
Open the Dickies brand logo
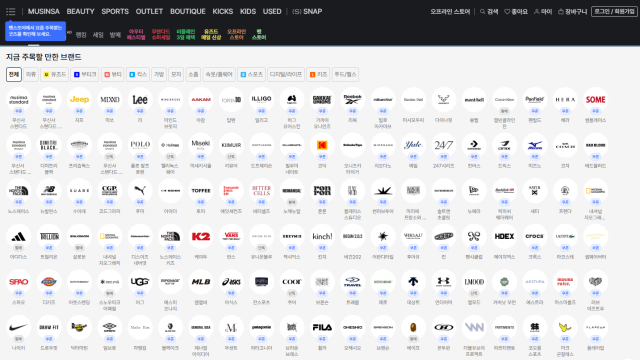pyautogui.click(x=49, y=282)
